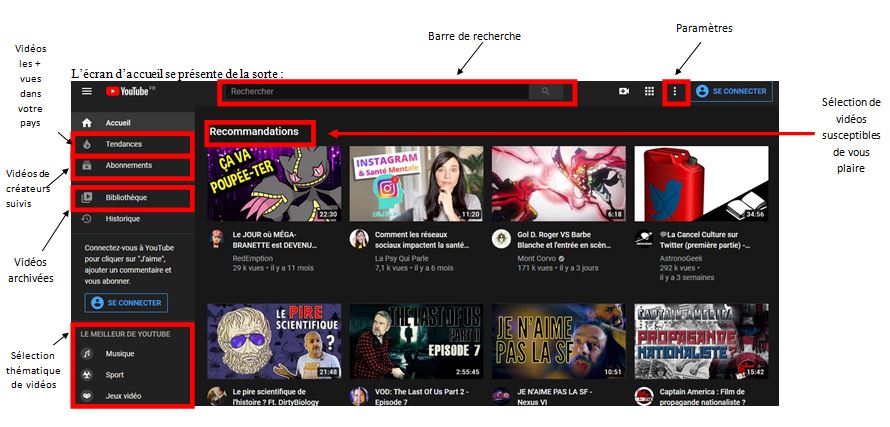The height and width of the screenshot is (427, 890).
Task: Open title Captain America : Film de propagande
Action: 702,396
